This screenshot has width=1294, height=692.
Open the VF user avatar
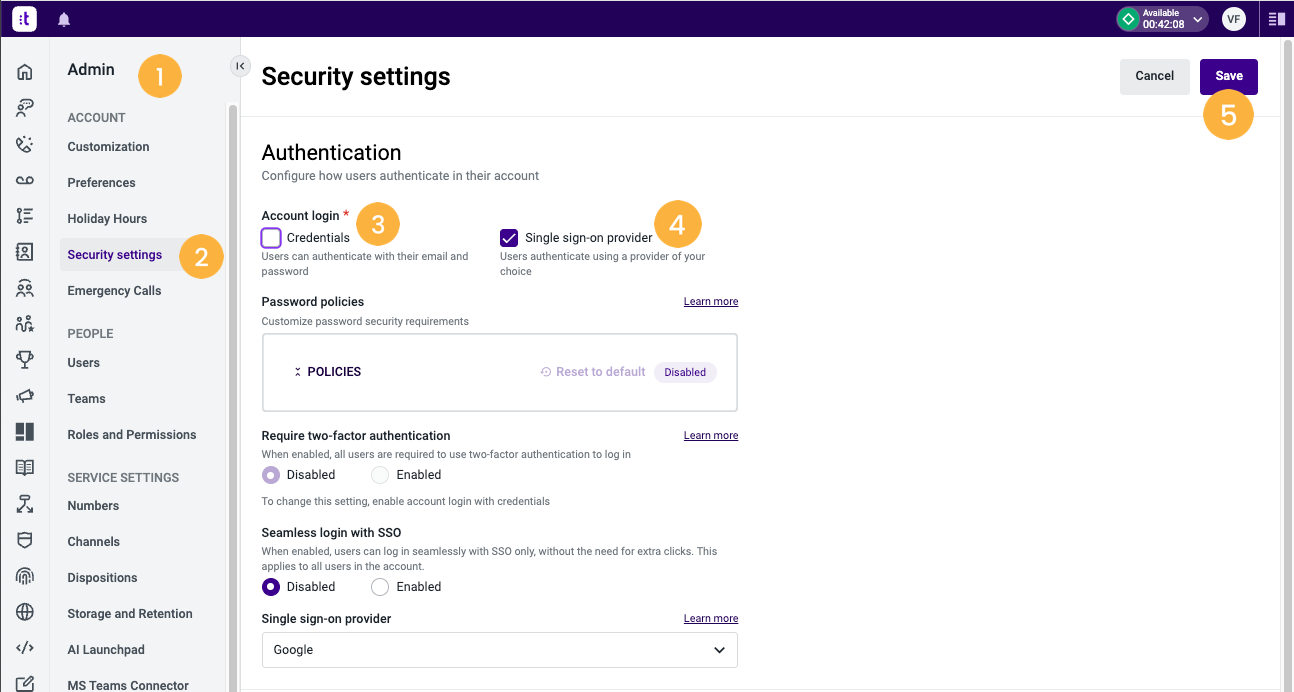click(x=1233, y=19)
